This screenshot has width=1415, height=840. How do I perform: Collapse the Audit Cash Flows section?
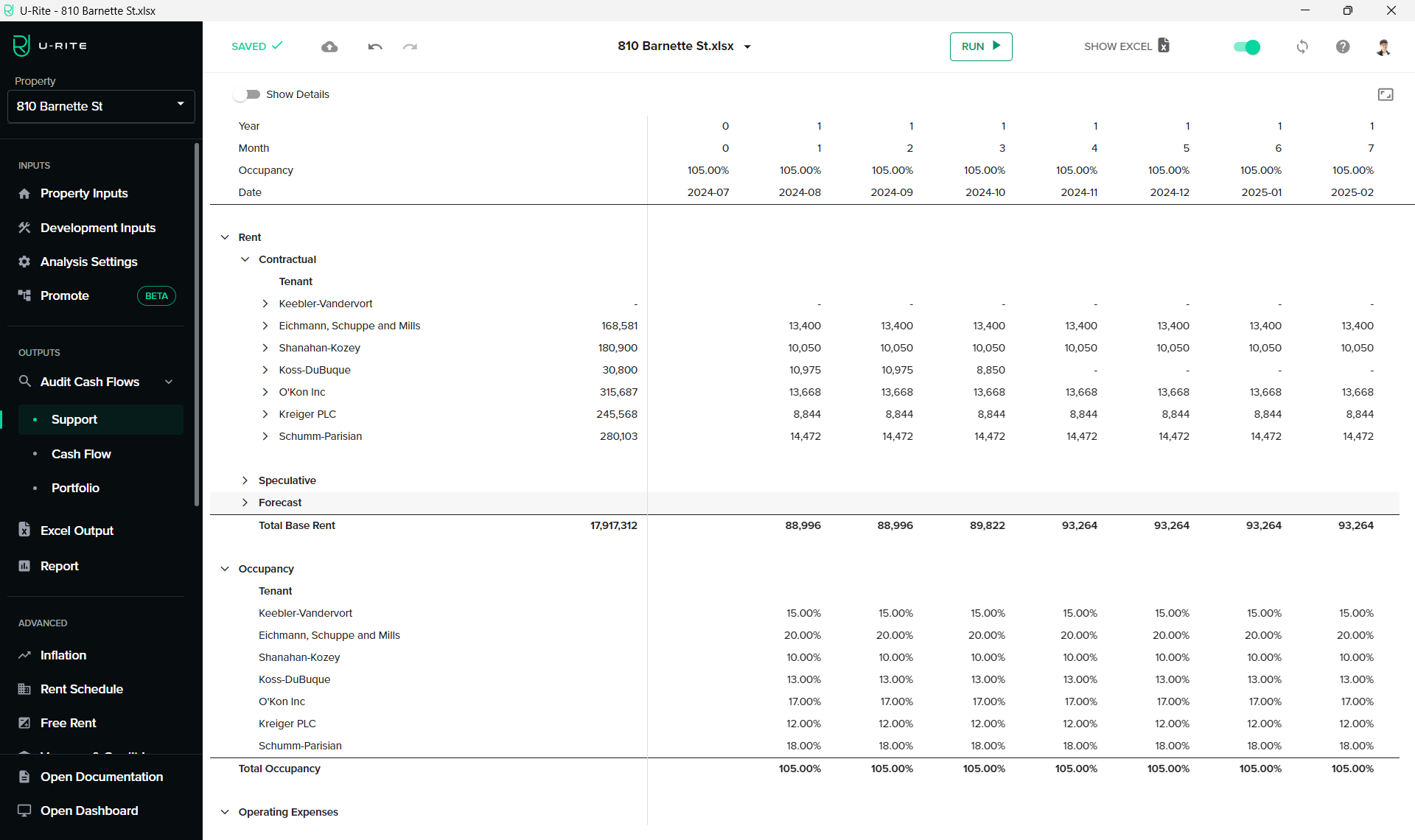pos(169,382)
